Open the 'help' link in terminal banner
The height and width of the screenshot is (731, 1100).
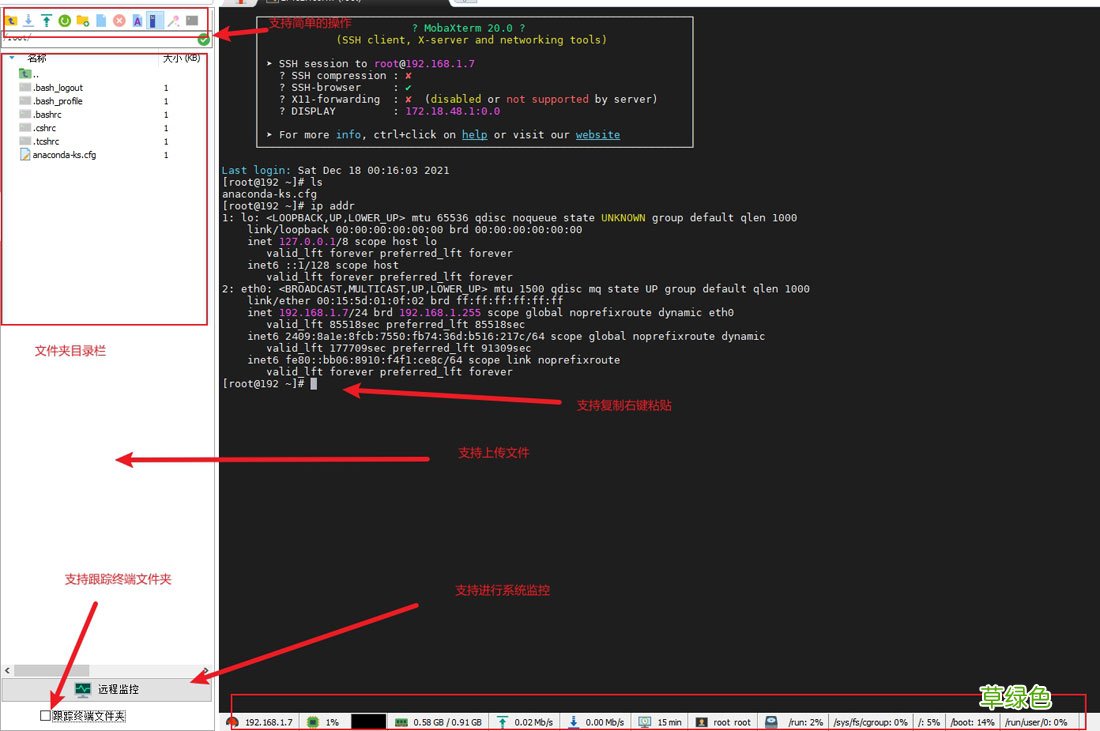474,135
